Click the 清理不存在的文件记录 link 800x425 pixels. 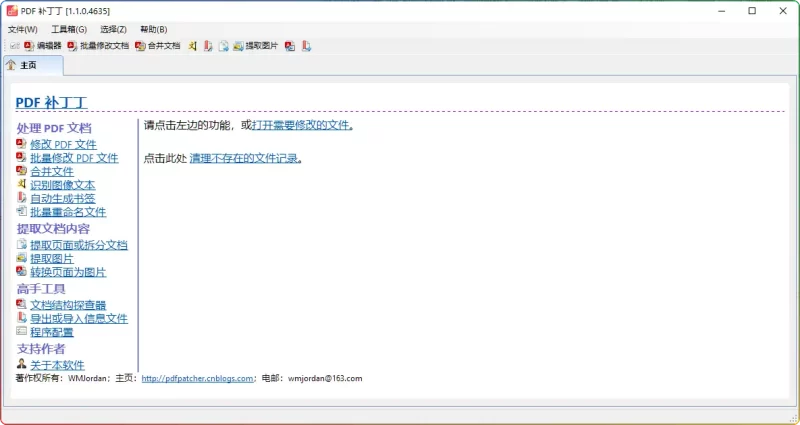[244, 158]
